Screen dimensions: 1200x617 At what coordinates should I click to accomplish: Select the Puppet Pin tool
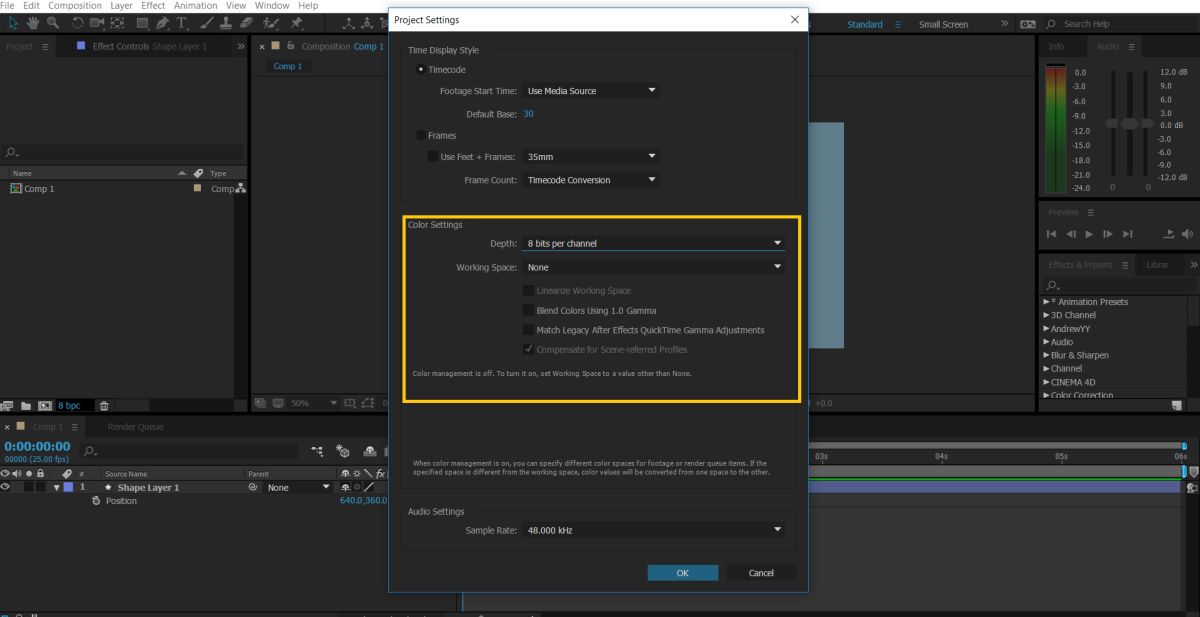point(296,23)
